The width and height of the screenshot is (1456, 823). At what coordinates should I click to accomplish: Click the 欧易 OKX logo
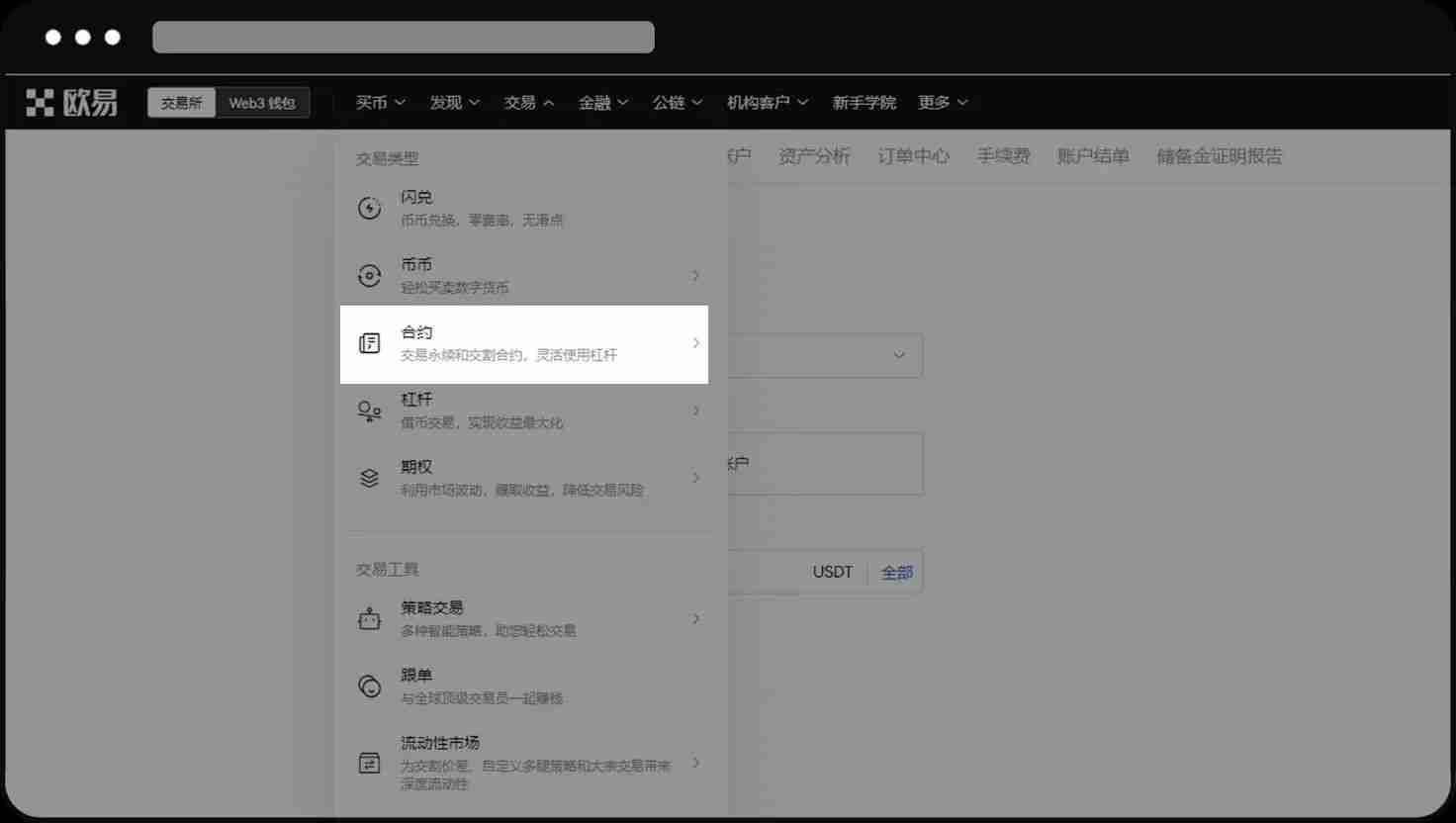[x=69, y=102]
